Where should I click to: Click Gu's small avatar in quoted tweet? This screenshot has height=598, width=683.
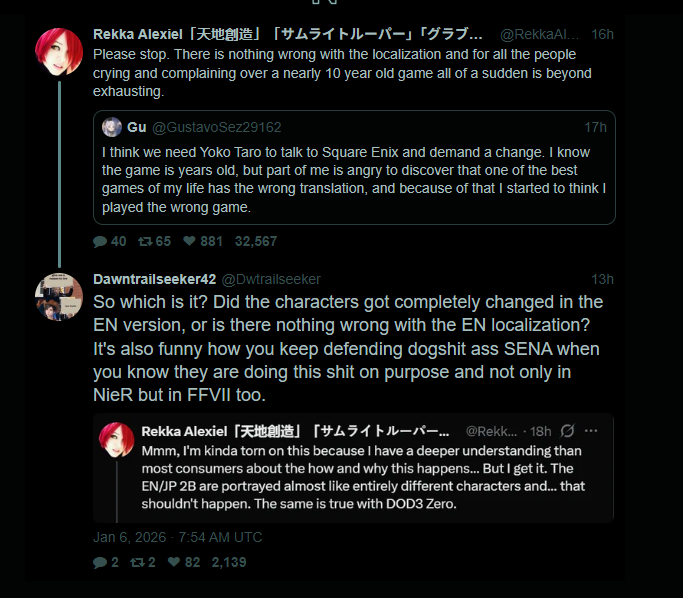(111, 127)
